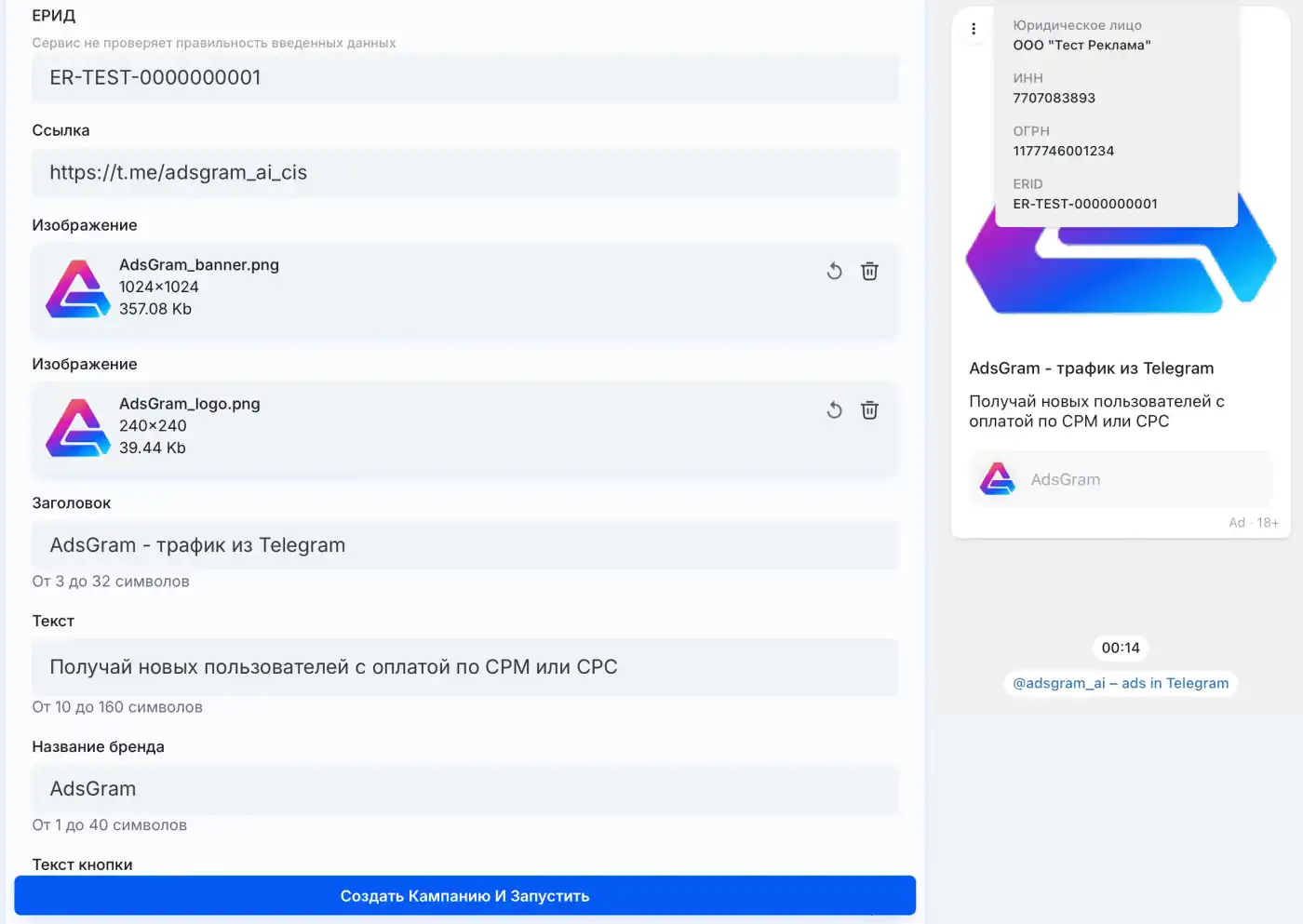The image size is (1303, 924).
Task: Click reload icon for AdsGram_logo.png
Action: (x=834, y=410)
